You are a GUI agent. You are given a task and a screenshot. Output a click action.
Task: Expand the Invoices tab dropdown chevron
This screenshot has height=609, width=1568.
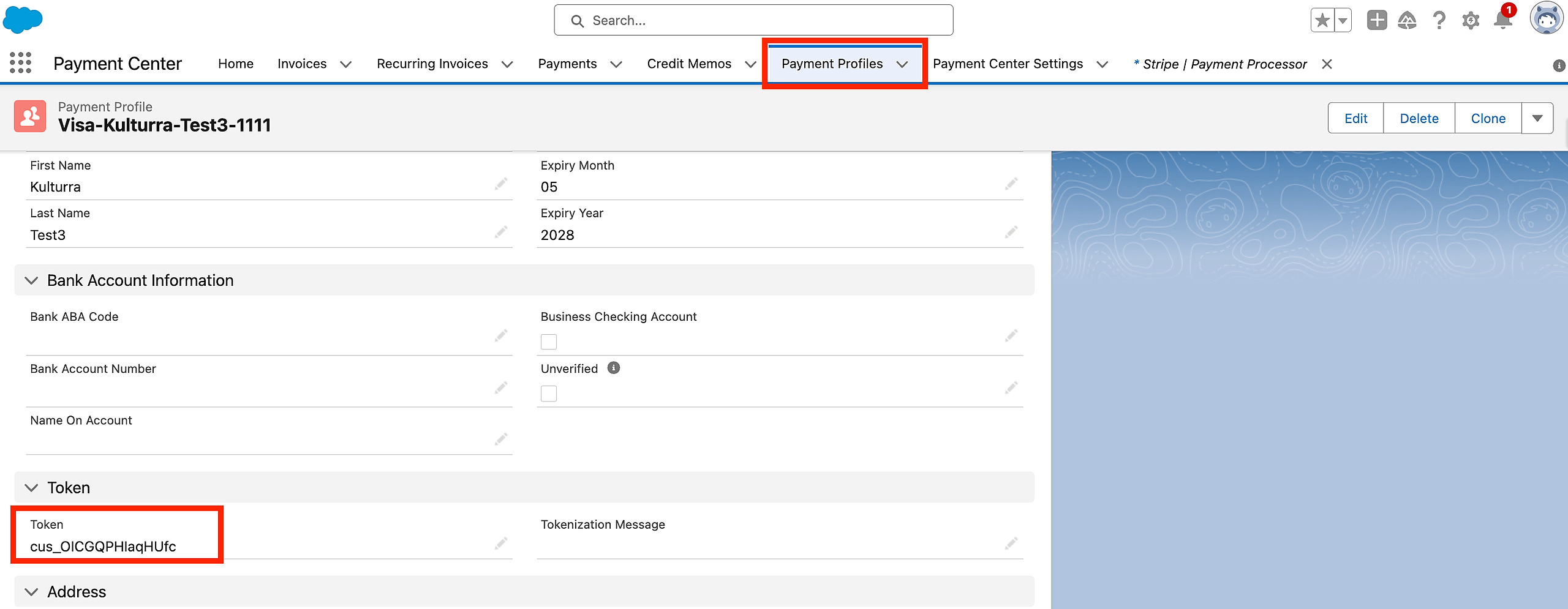pyautogui.click(x=346, y=64)
